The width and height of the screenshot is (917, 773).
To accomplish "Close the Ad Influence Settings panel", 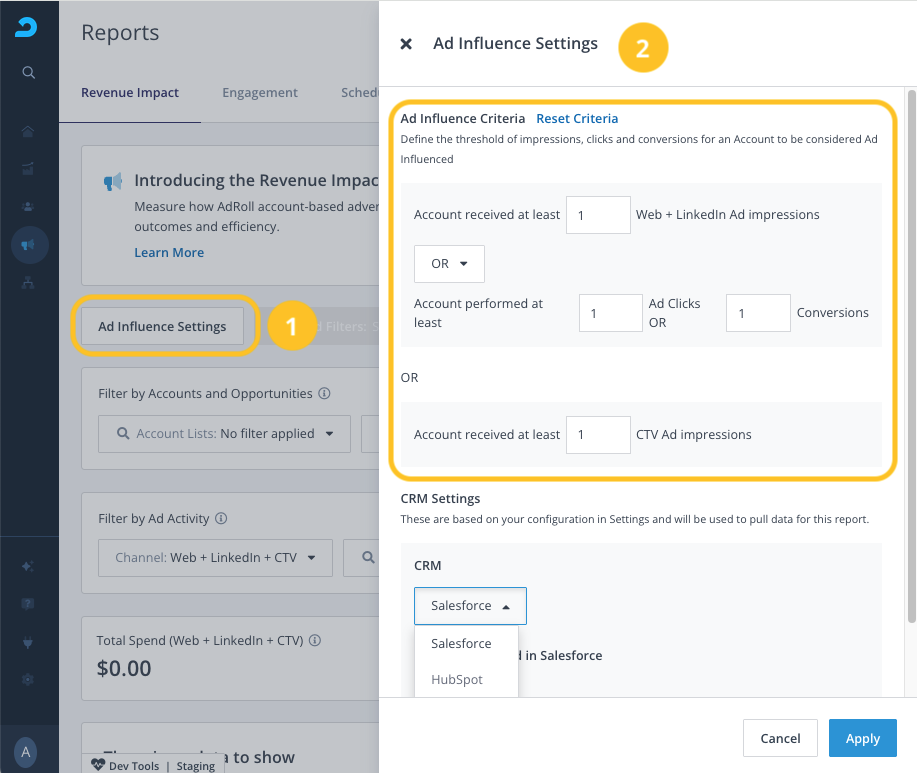I will coord(406,44).
